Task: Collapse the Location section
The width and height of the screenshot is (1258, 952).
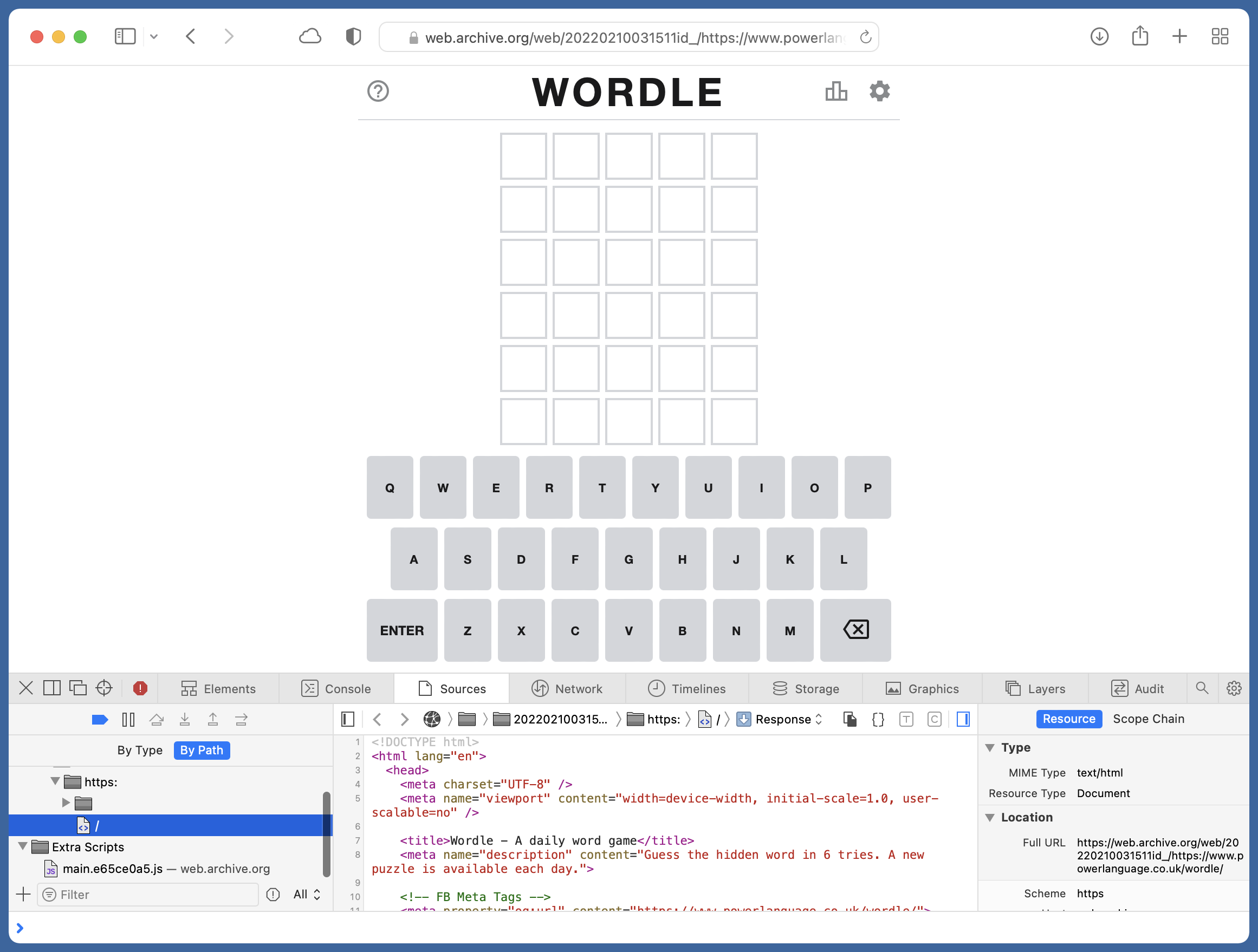Action: pyautogui.click(x=990, y=817)
